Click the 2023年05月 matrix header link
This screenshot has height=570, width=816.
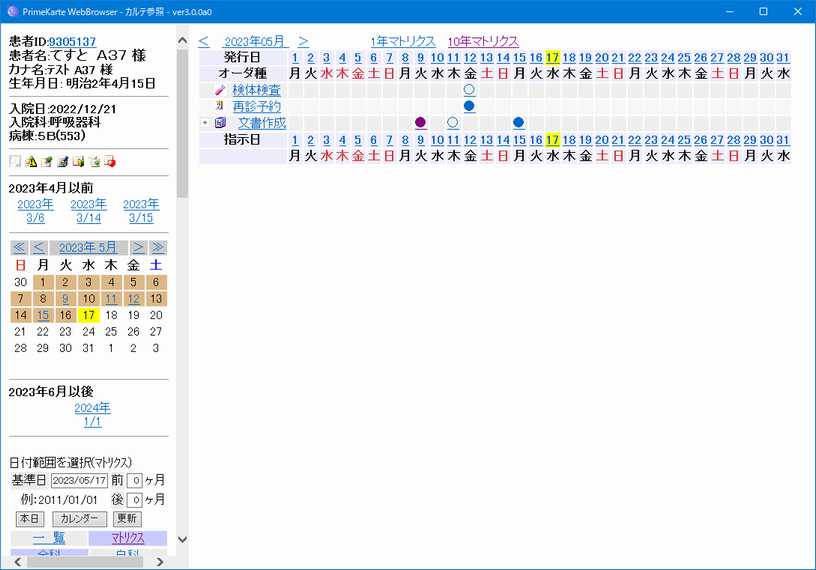254,42
